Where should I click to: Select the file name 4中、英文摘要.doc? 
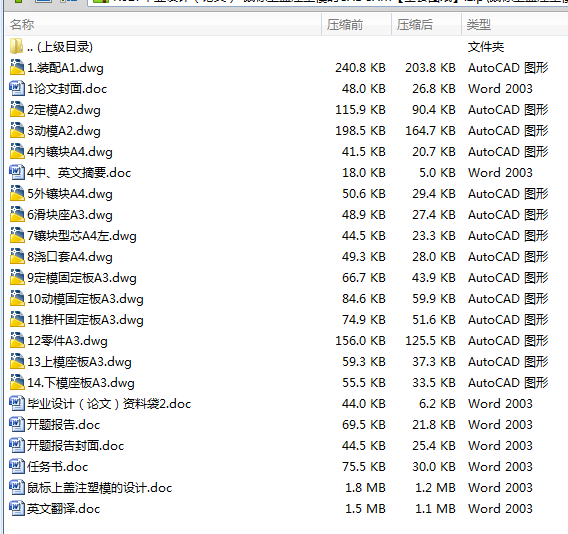coord(79,173)
